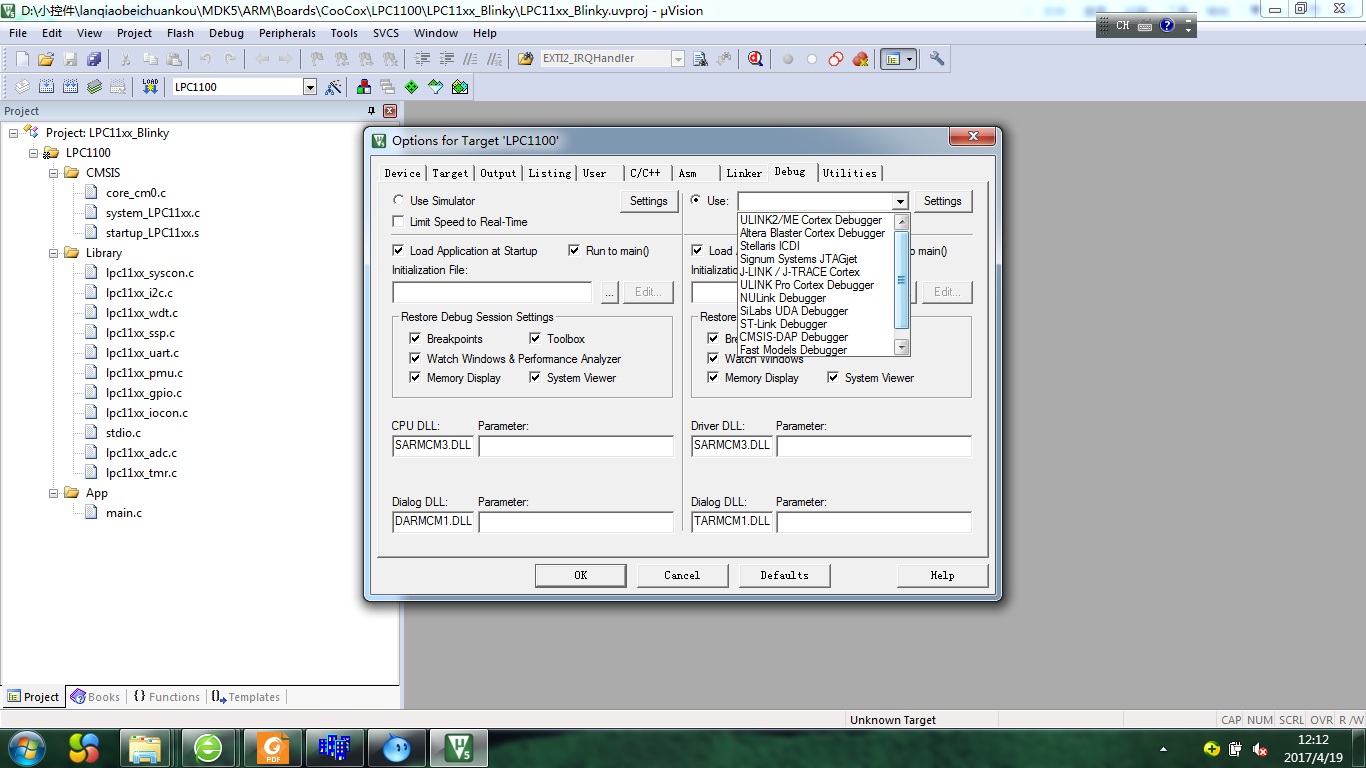Screen dimensions: 1366x768
Task: Toggle the Limit Speed to Real-Time checkbox
Action: [399, 222]
